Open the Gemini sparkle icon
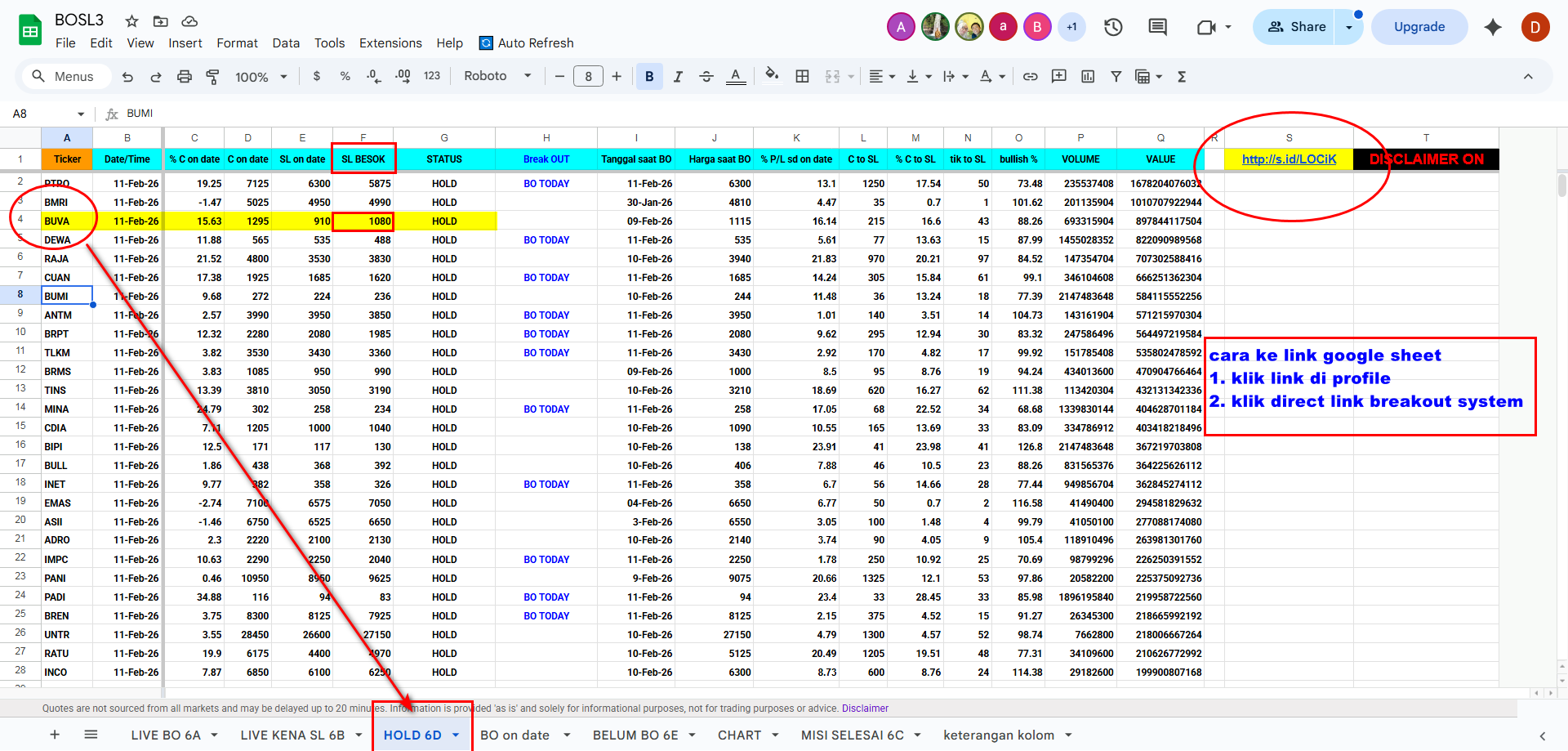 click(x=1493, y=27)
